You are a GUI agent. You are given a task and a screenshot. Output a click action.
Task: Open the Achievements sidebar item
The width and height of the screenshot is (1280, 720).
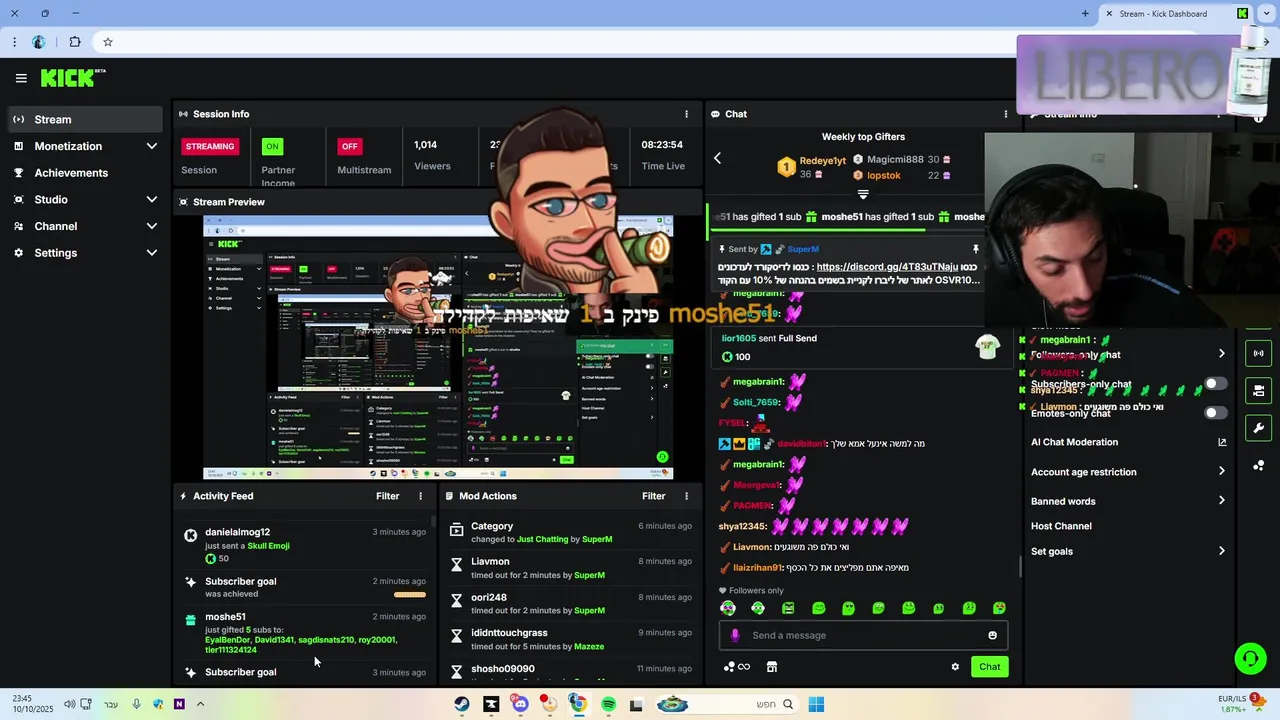[x=84, y=173]
